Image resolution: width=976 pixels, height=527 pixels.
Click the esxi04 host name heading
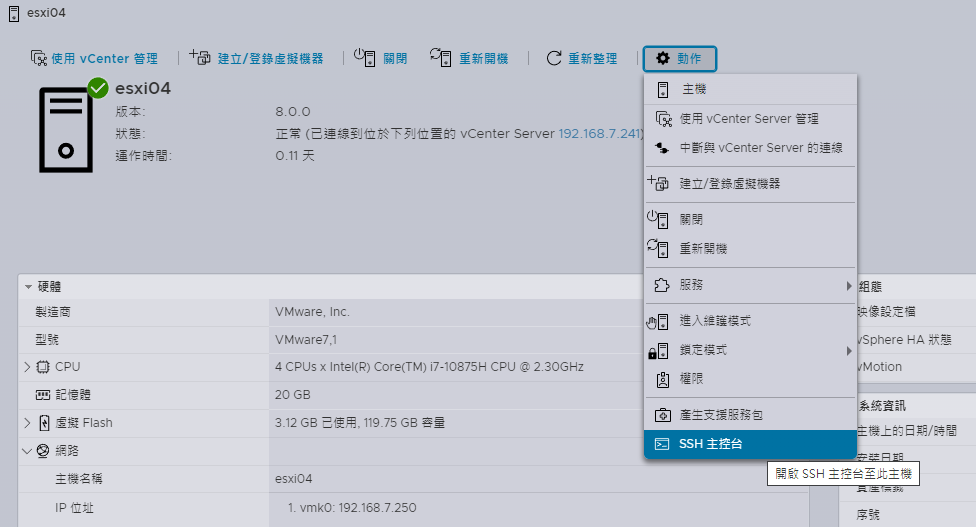click(x=143, y=88)
